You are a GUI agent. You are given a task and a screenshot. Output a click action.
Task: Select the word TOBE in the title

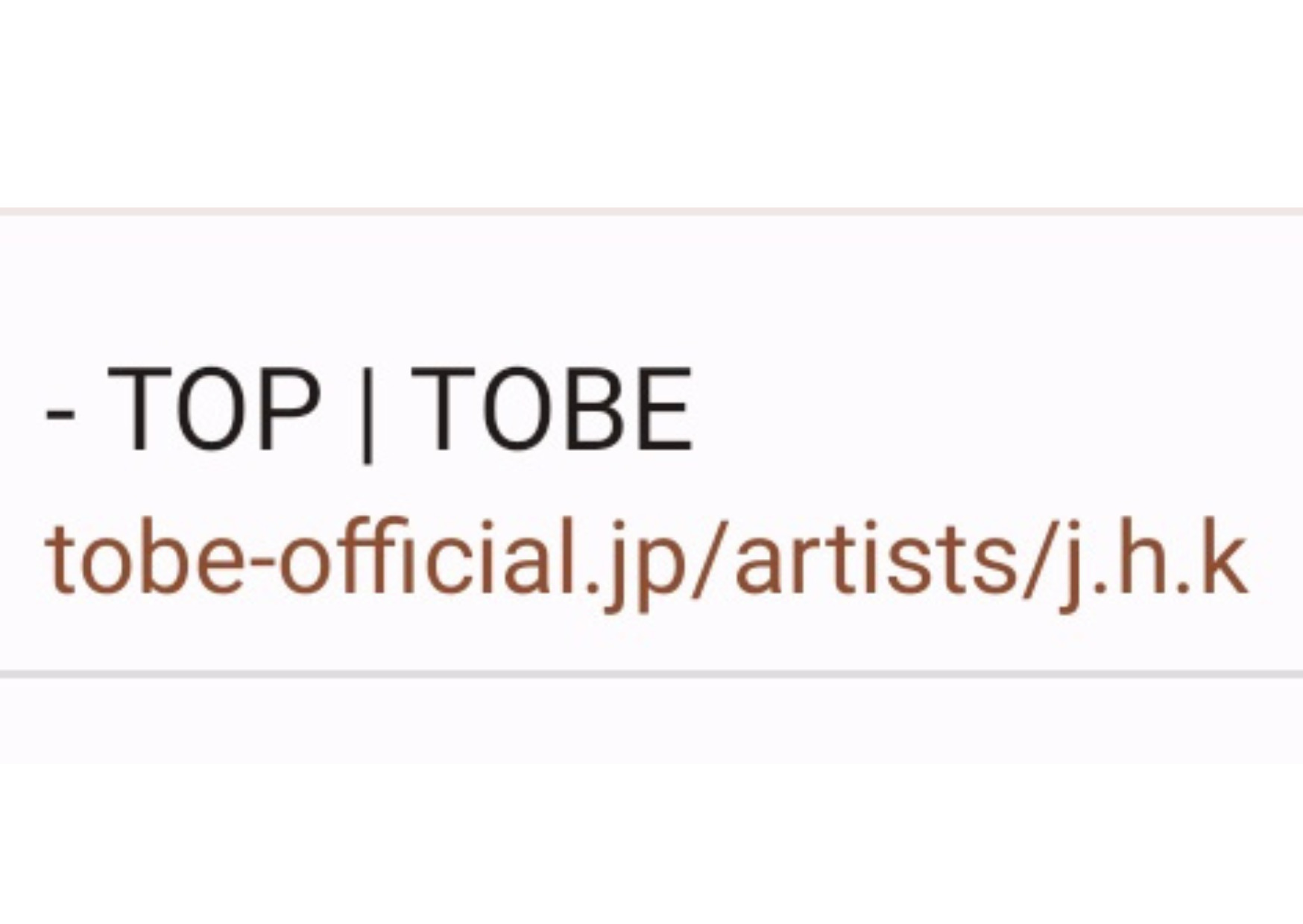[553, 410]
